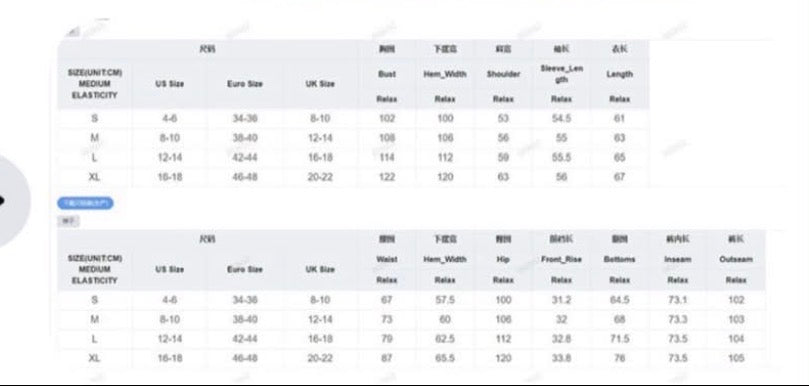Click the blue pill-shaped button between tables
Viewport: 809px width, 386px height.
tap(85, 203)
